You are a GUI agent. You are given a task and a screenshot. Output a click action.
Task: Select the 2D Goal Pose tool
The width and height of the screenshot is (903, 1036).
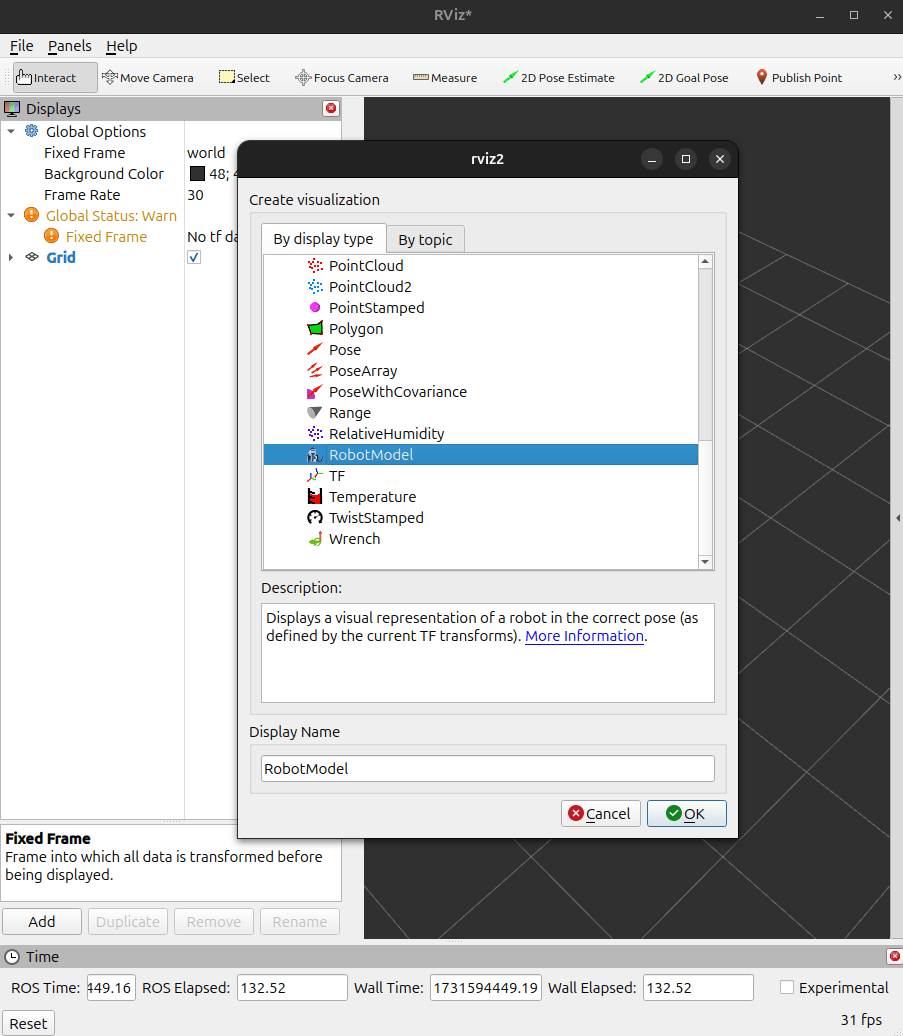click(684, 77)
